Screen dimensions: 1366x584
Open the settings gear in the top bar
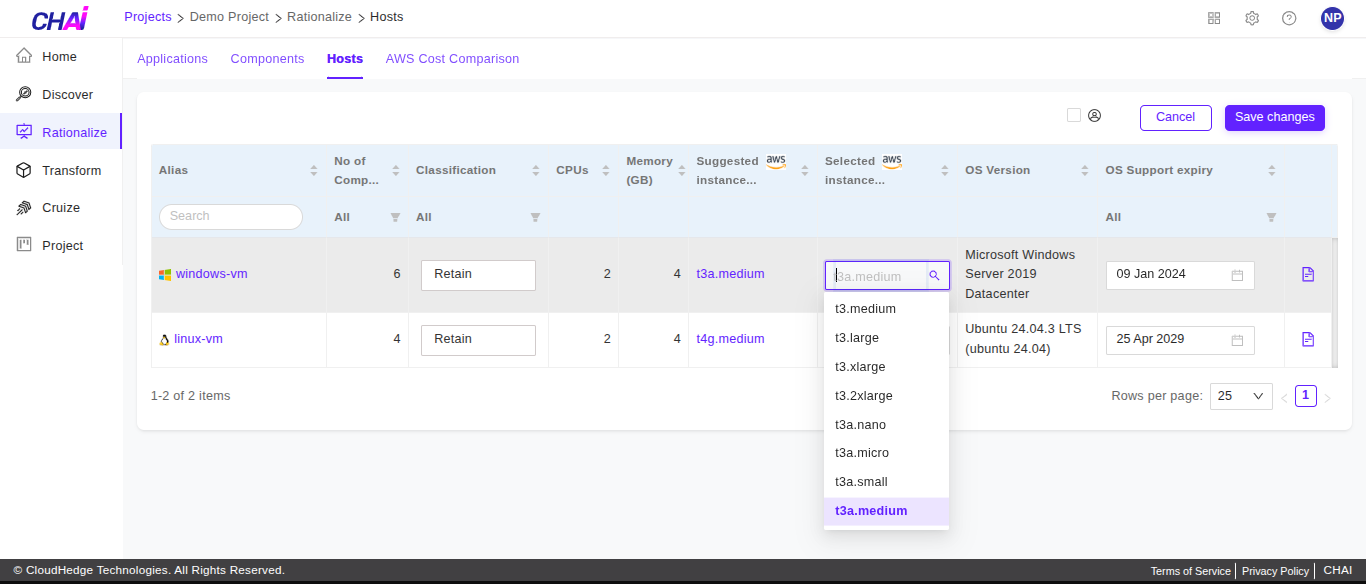click(x=1251, y=17)
